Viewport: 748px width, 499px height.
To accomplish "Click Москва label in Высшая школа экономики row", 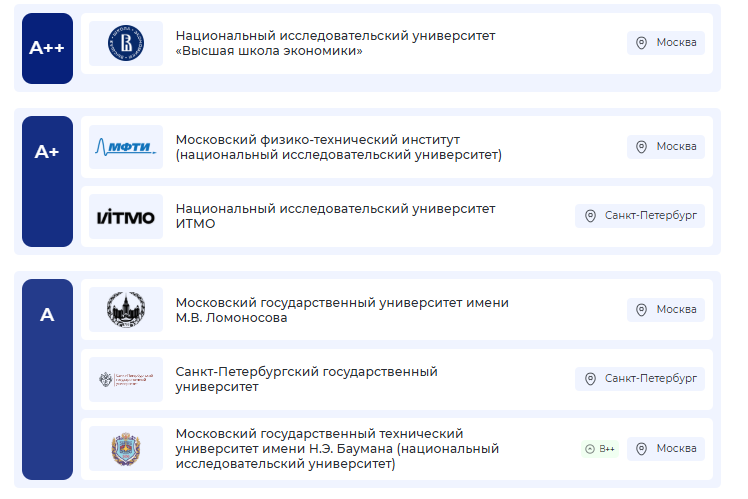I will [x=676, y=42].
